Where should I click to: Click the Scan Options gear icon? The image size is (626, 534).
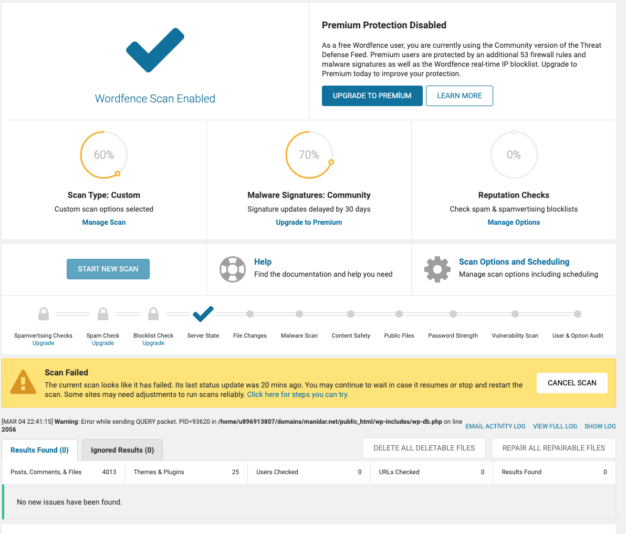tap(437, 268)
